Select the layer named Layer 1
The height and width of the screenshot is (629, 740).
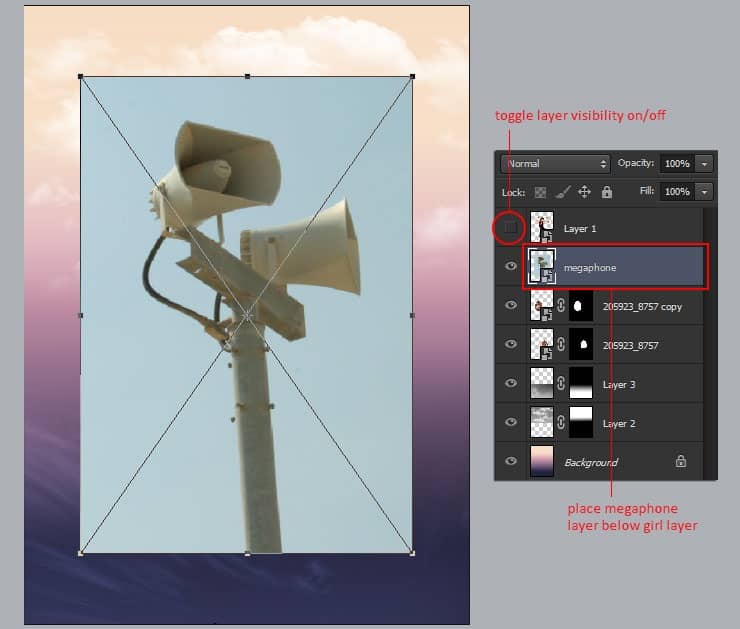point(580,229)
